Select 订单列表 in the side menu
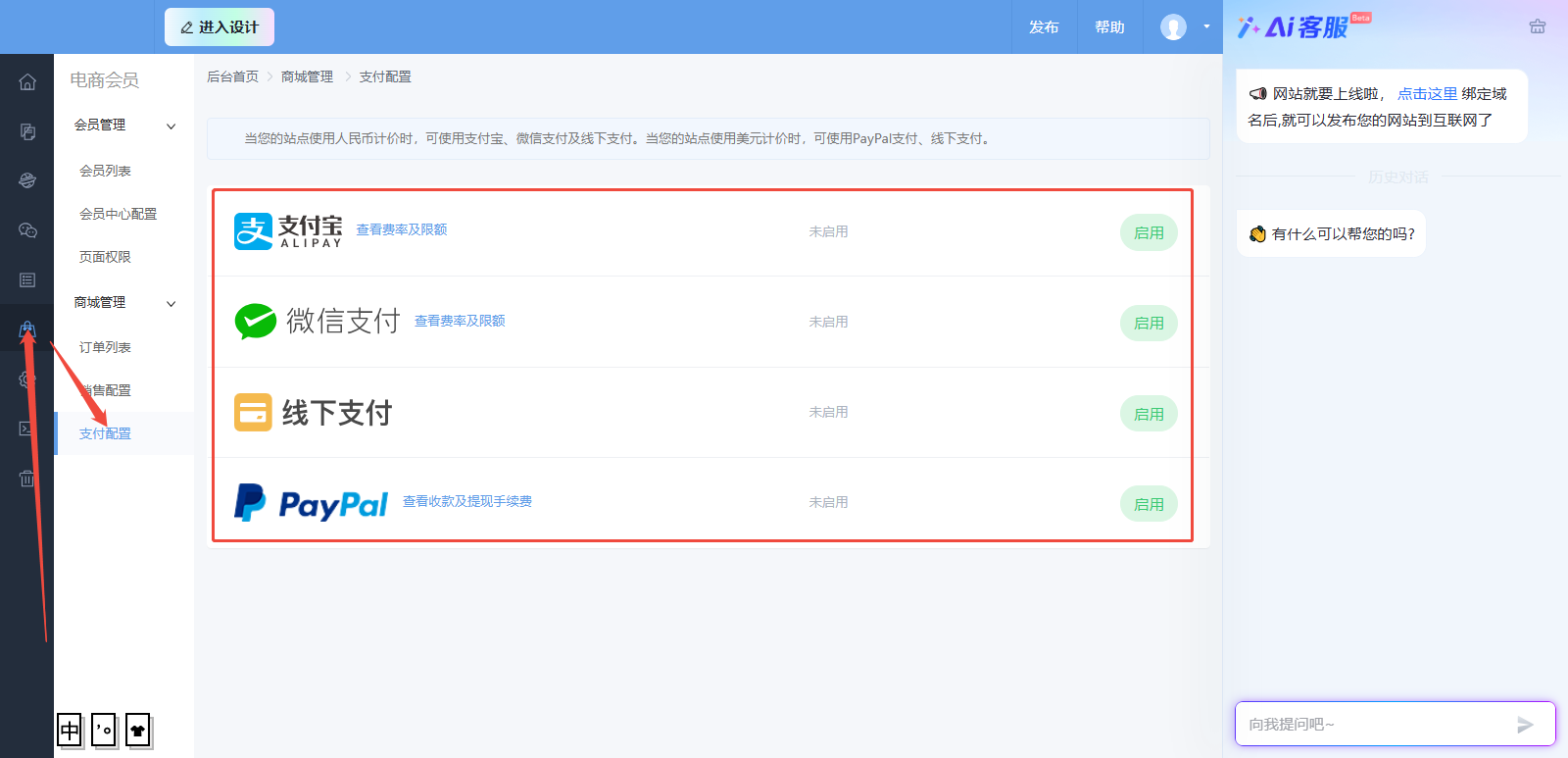This screenshot has height=758, width=1568. [105, 347]
